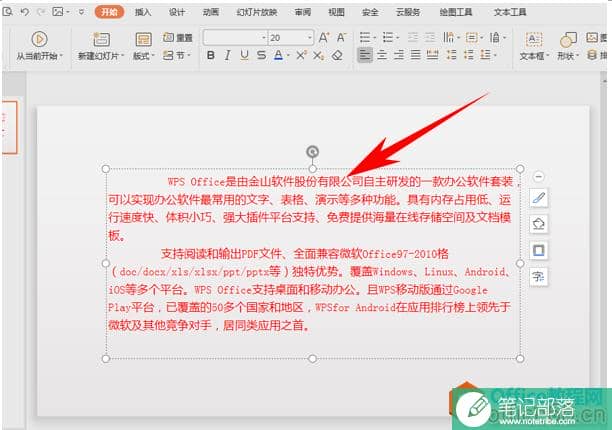Collapse floating toolbar with minus icon

pyautogui.click(x=538, y=177)
